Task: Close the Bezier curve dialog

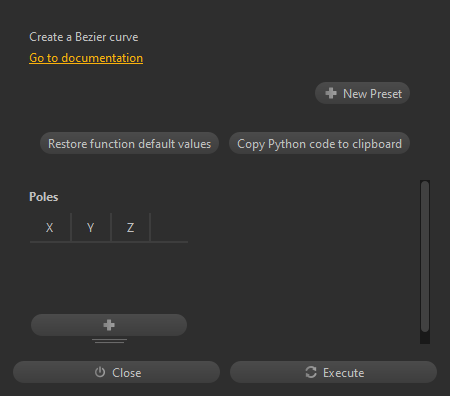Action: pos(116,372)
